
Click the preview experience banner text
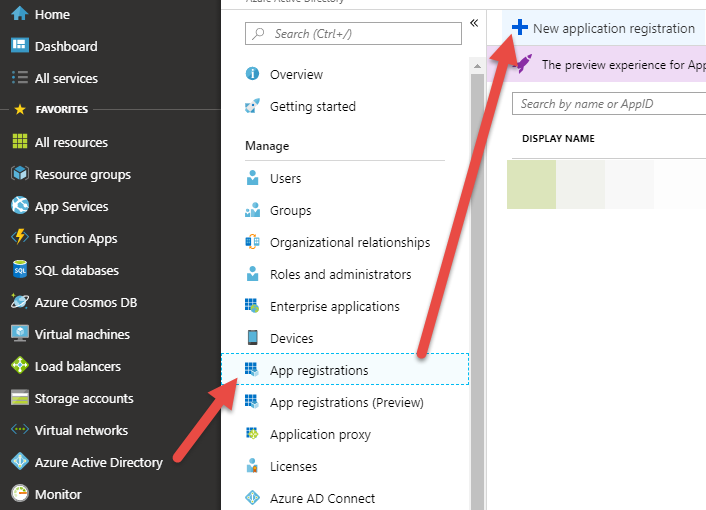(624, 65)
